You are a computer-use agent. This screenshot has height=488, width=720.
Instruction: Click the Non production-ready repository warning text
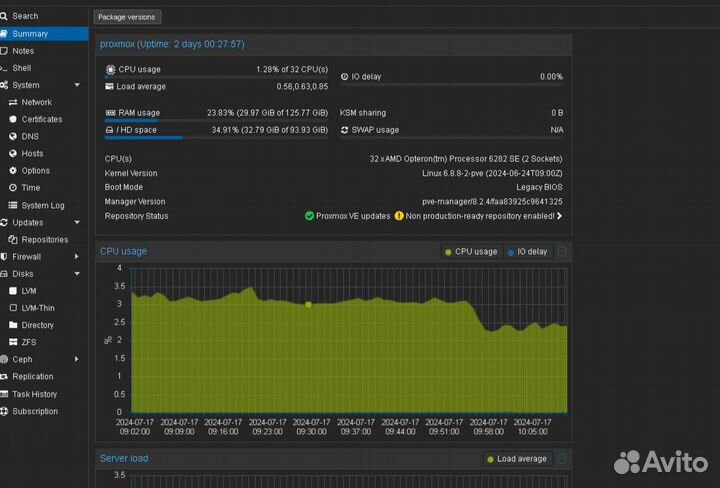tap(480, 216)
